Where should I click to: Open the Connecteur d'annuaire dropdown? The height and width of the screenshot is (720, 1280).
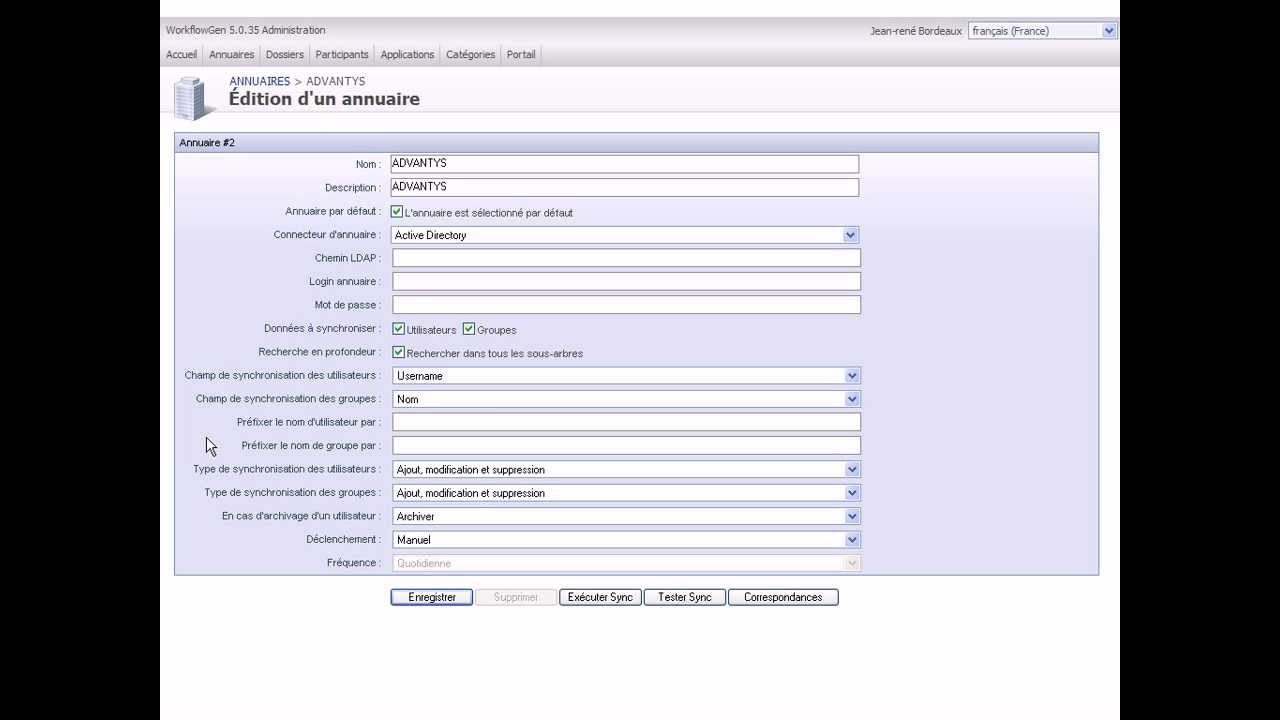[625, 235]
